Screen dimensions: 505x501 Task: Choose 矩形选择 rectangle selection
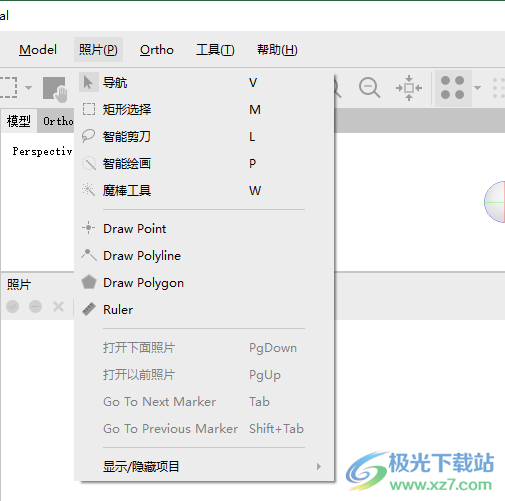204,109
